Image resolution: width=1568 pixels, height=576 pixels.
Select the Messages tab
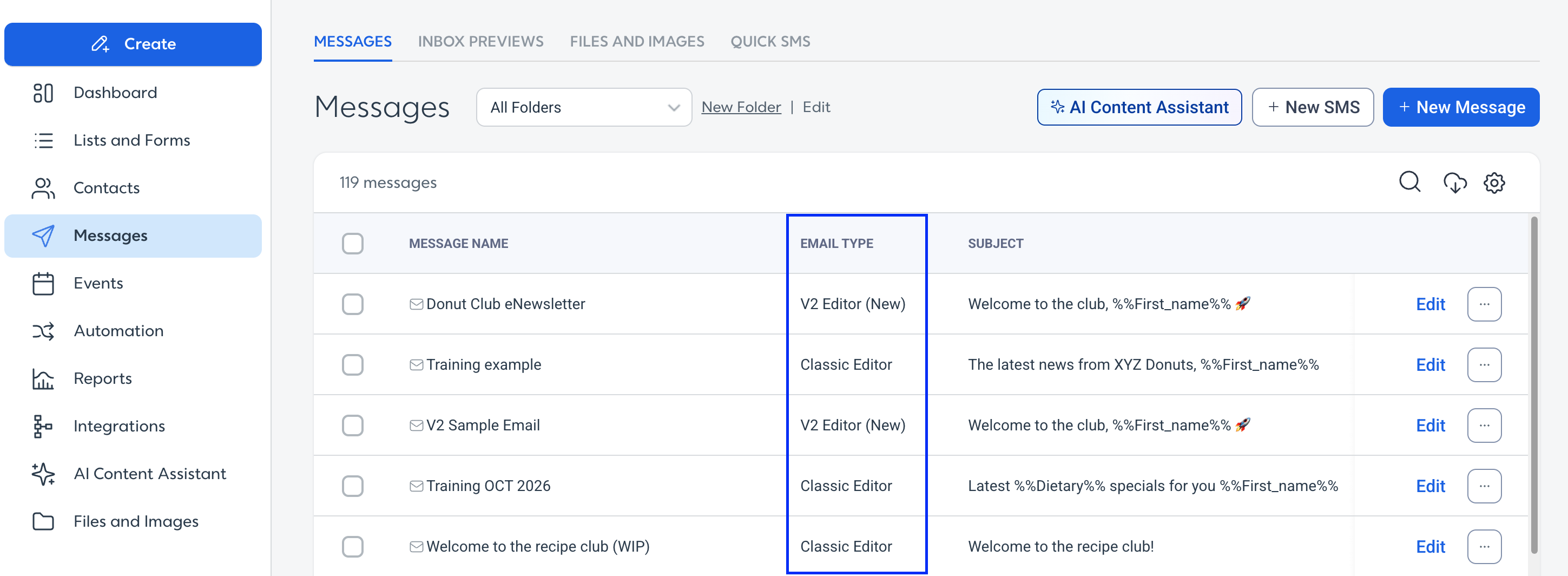pyautogui.click(x=352, y=41)
